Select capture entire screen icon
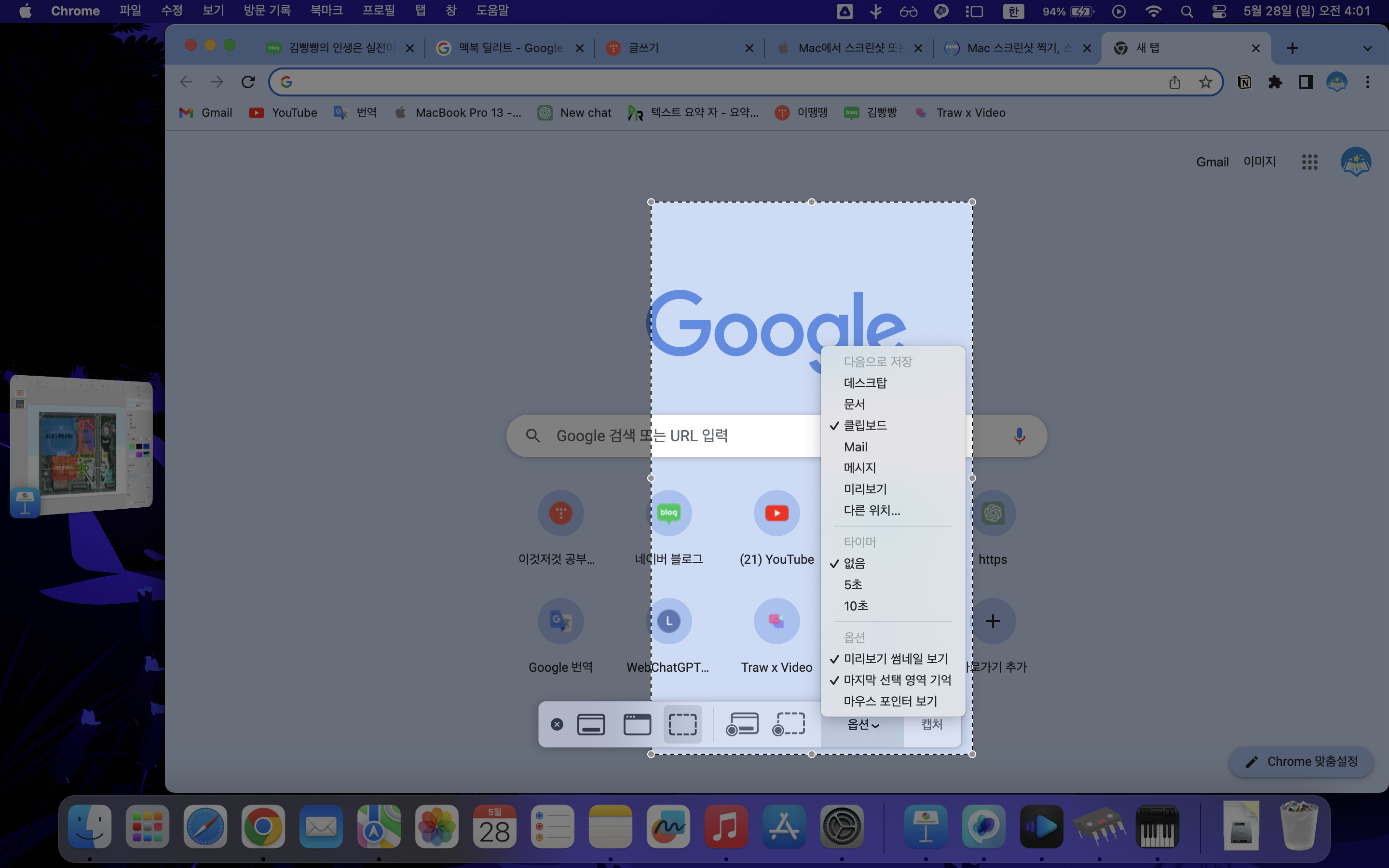This screenshot has height=868, width=1389. click(591, 724)
